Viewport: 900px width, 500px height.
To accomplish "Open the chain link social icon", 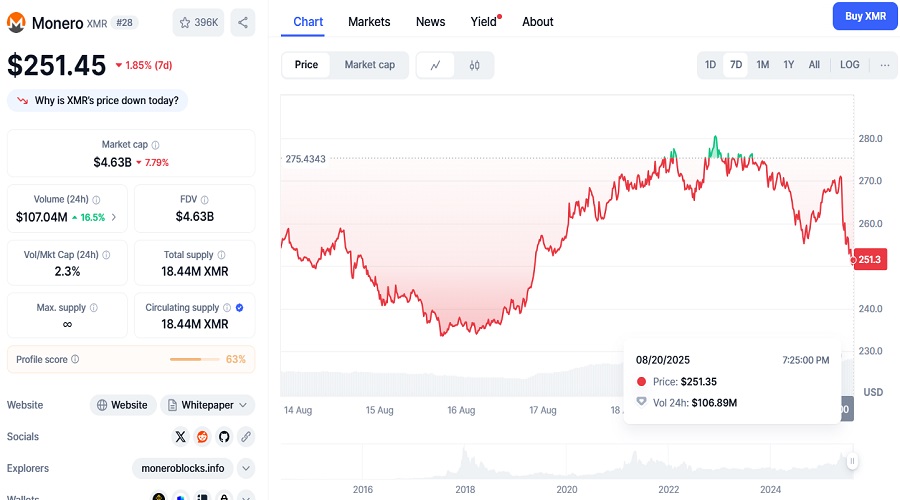I will (x=246, y=437).
